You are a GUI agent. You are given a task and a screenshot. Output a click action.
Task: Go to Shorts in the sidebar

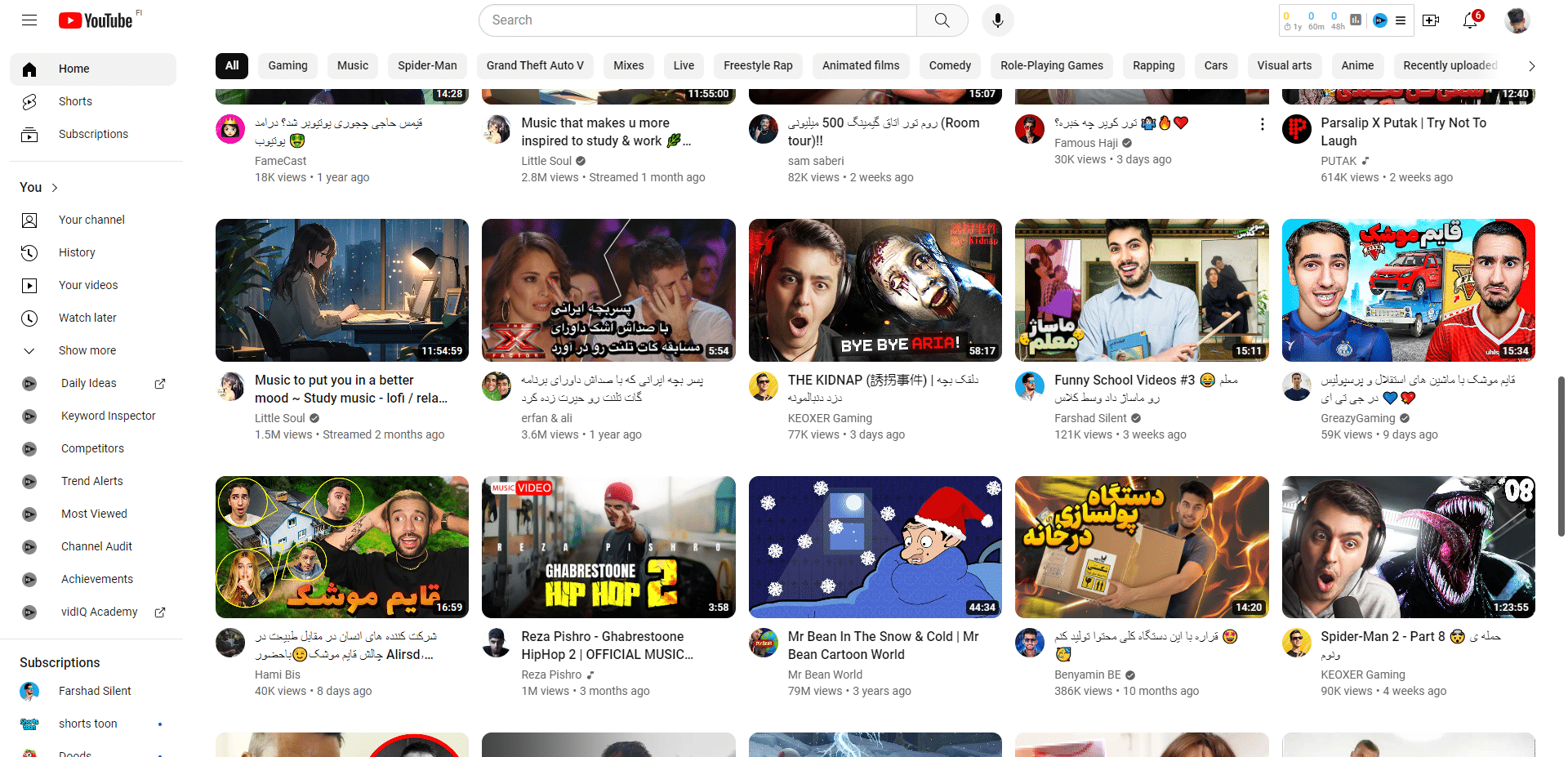(x=75, y=101)
